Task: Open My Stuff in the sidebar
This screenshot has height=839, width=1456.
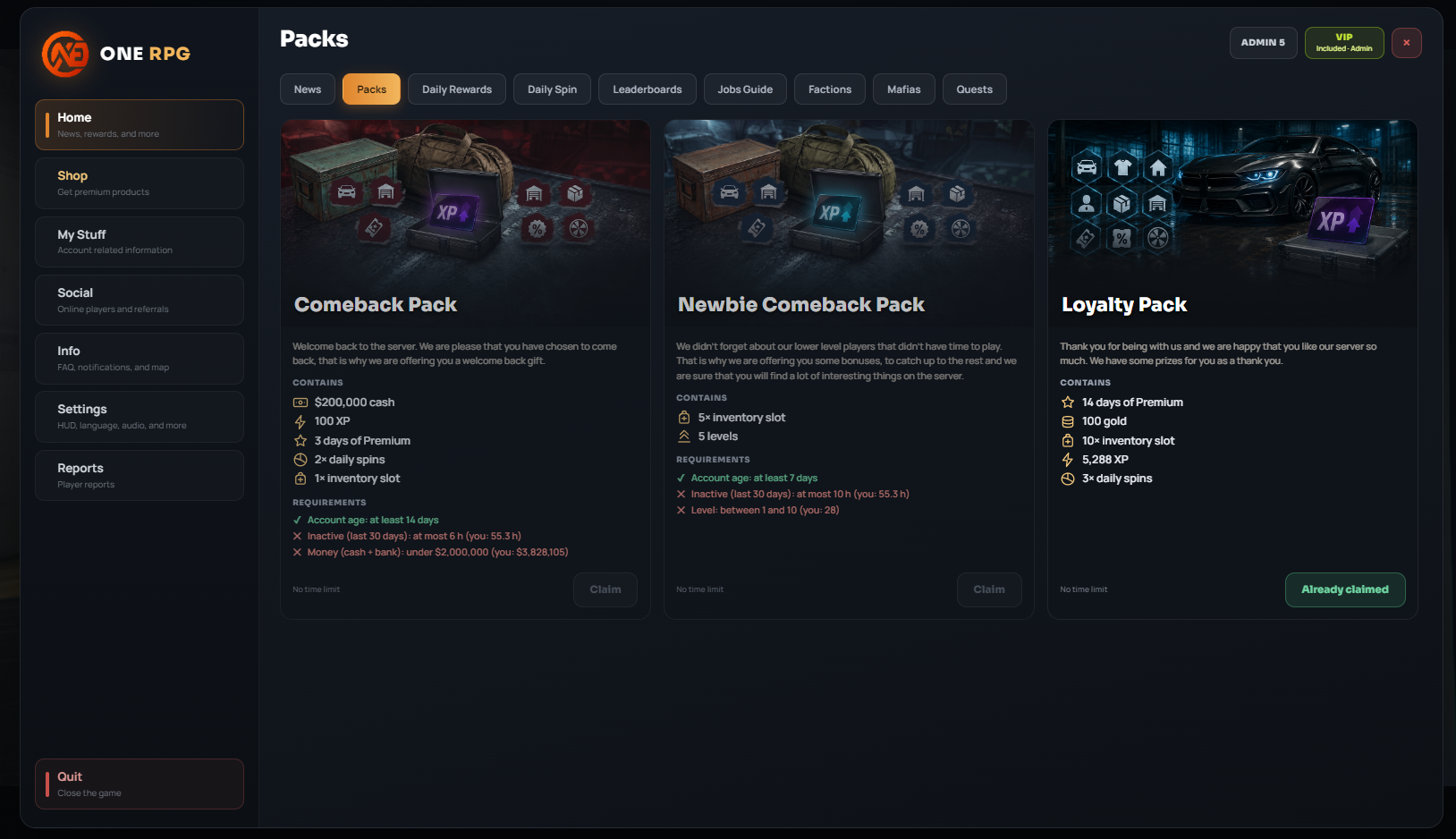Action: pyautogui.click(x=140, y=242)
